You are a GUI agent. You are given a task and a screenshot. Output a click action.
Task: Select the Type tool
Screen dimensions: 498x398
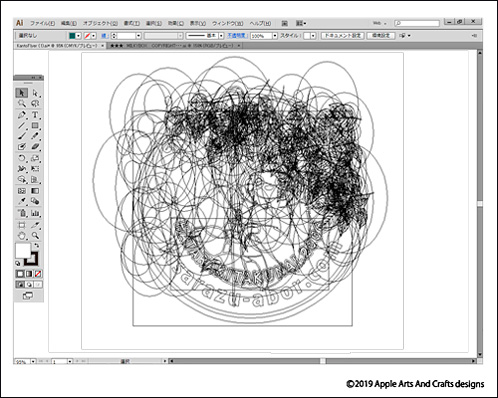click(35, 115)
